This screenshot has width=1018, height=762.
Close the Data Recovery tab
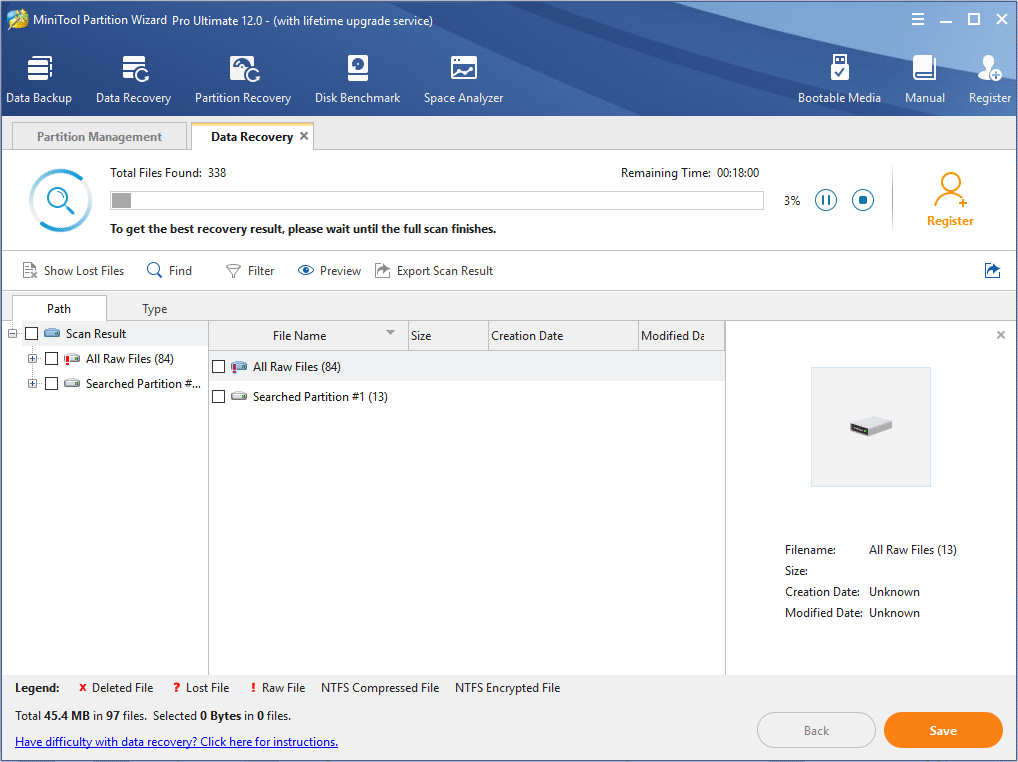[x=304, y=136]
